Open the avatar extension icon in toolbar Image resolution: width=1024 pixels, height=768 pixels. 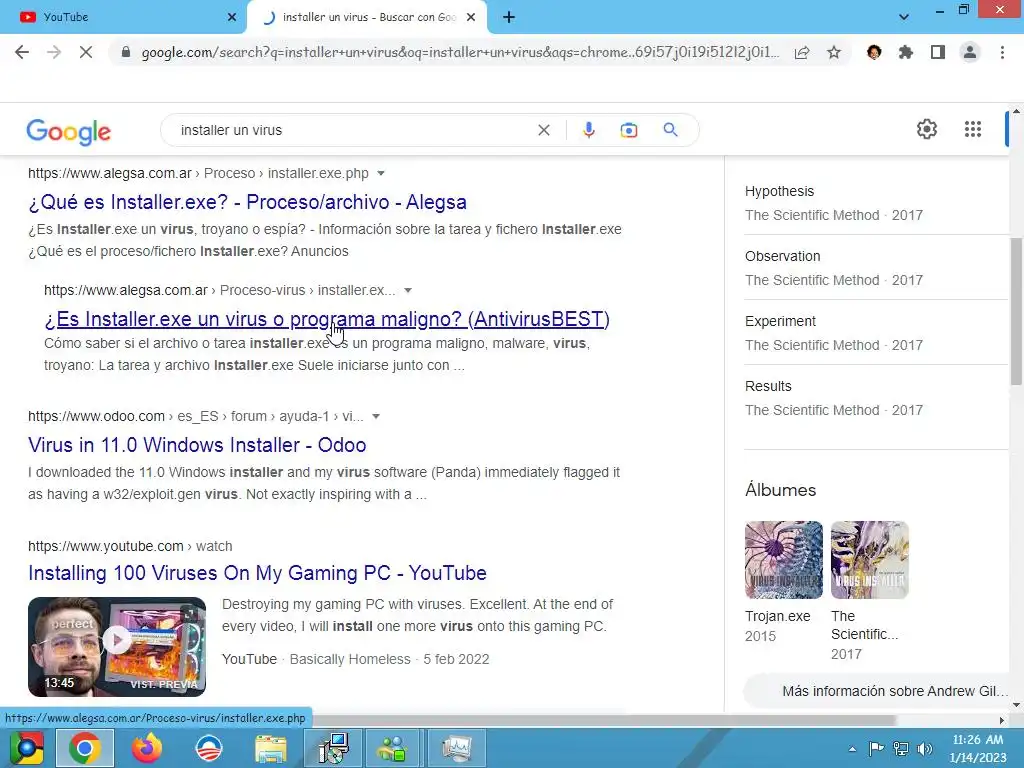tap(874, 52)
